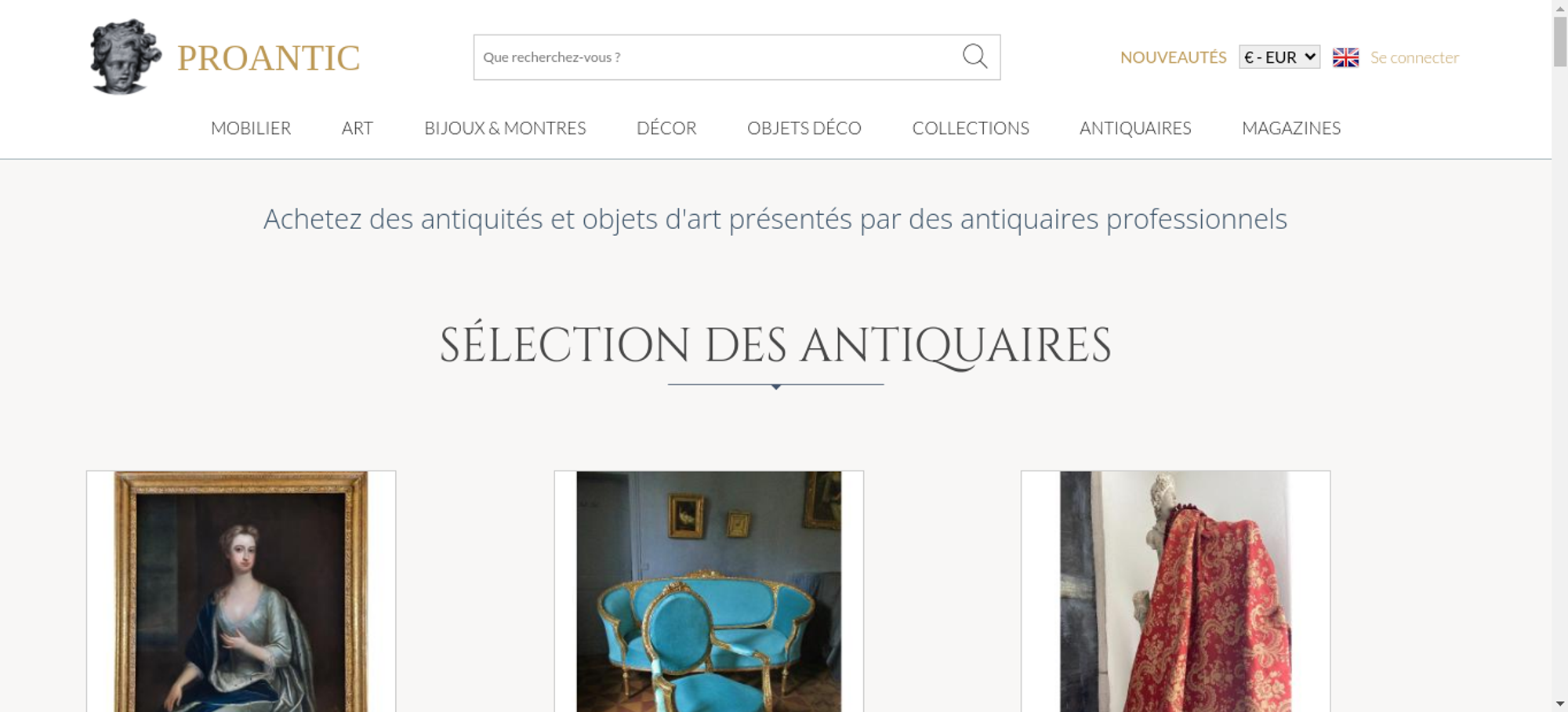Open the currency EUR dropdown

click(x=1279, y=57)
